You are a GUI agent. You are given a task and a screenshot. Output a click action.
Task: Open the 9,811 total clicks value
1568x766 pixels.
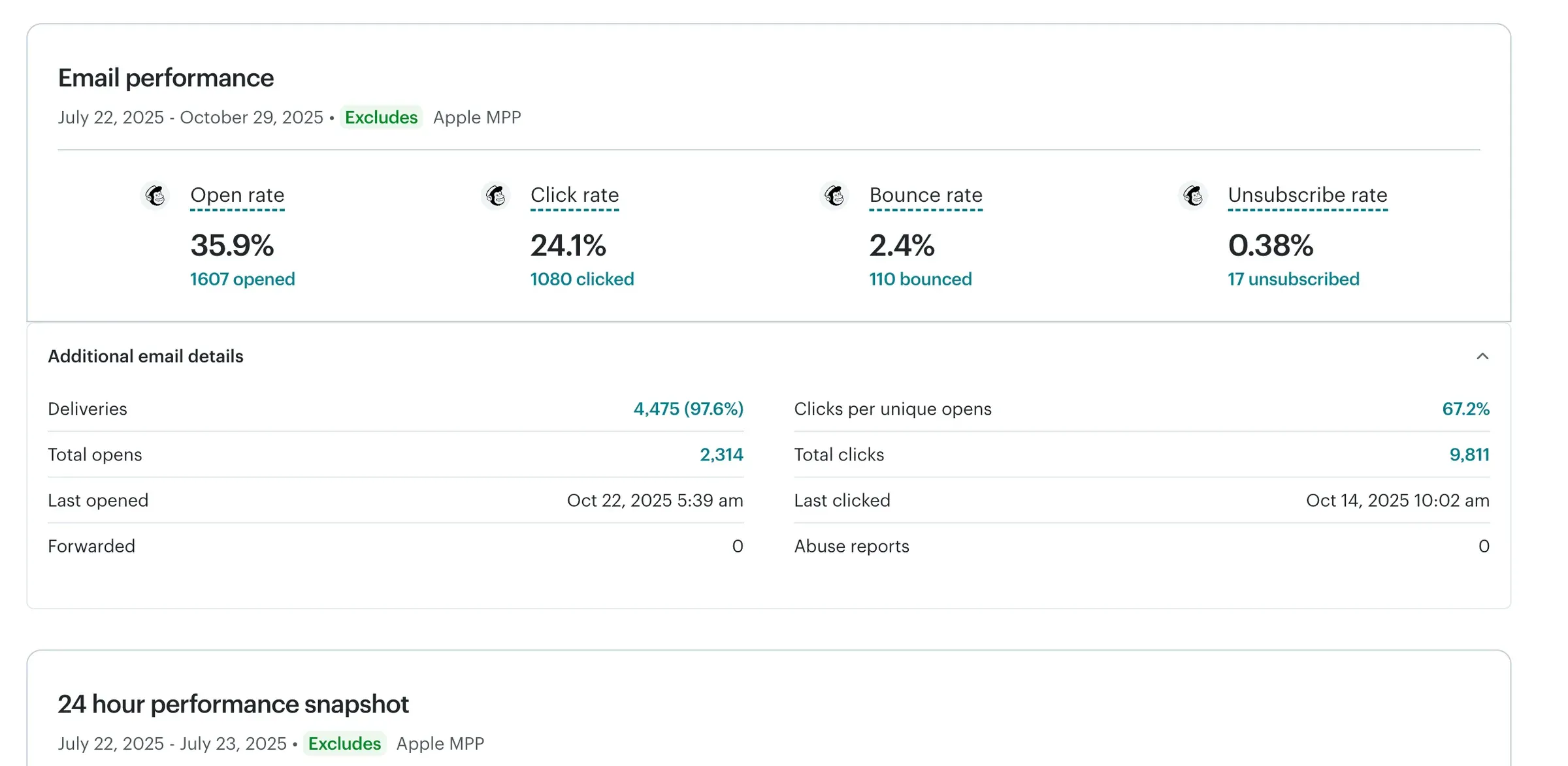1469,455
